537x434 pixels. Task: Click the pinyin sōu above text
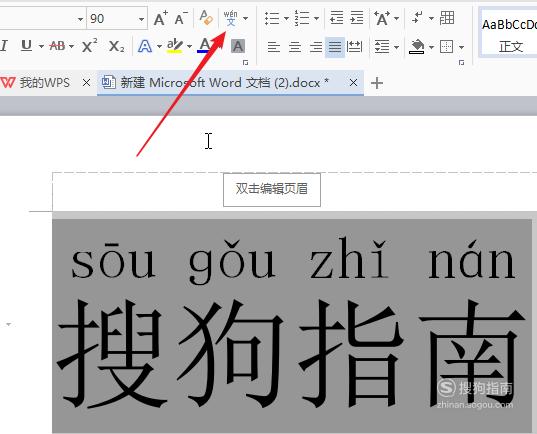[113, 261]
